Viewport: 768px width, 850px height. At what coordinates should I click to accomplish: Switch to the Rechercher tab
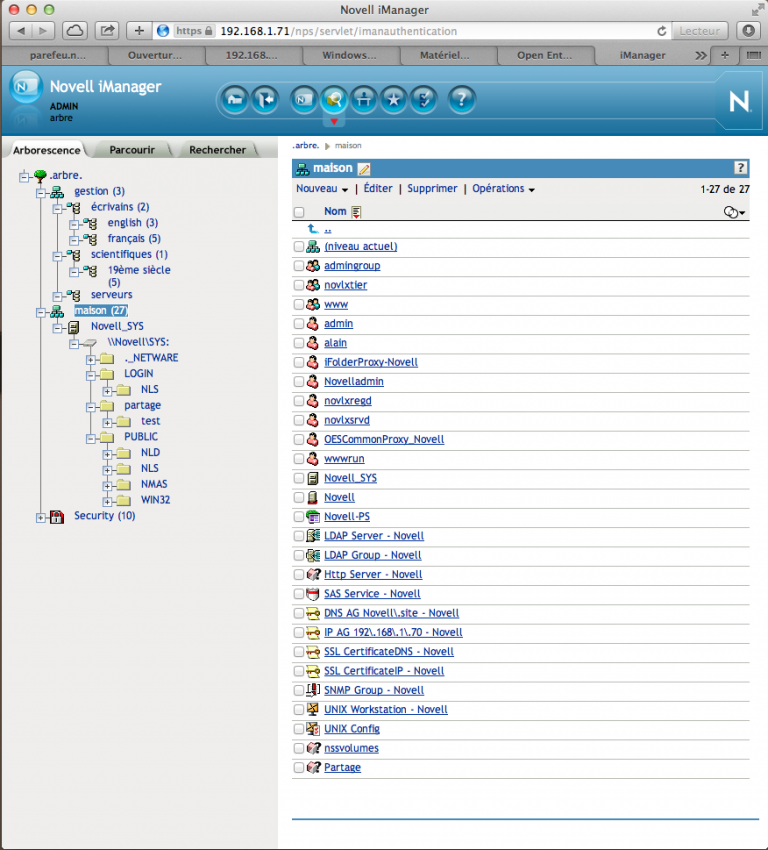click(217, 150)
